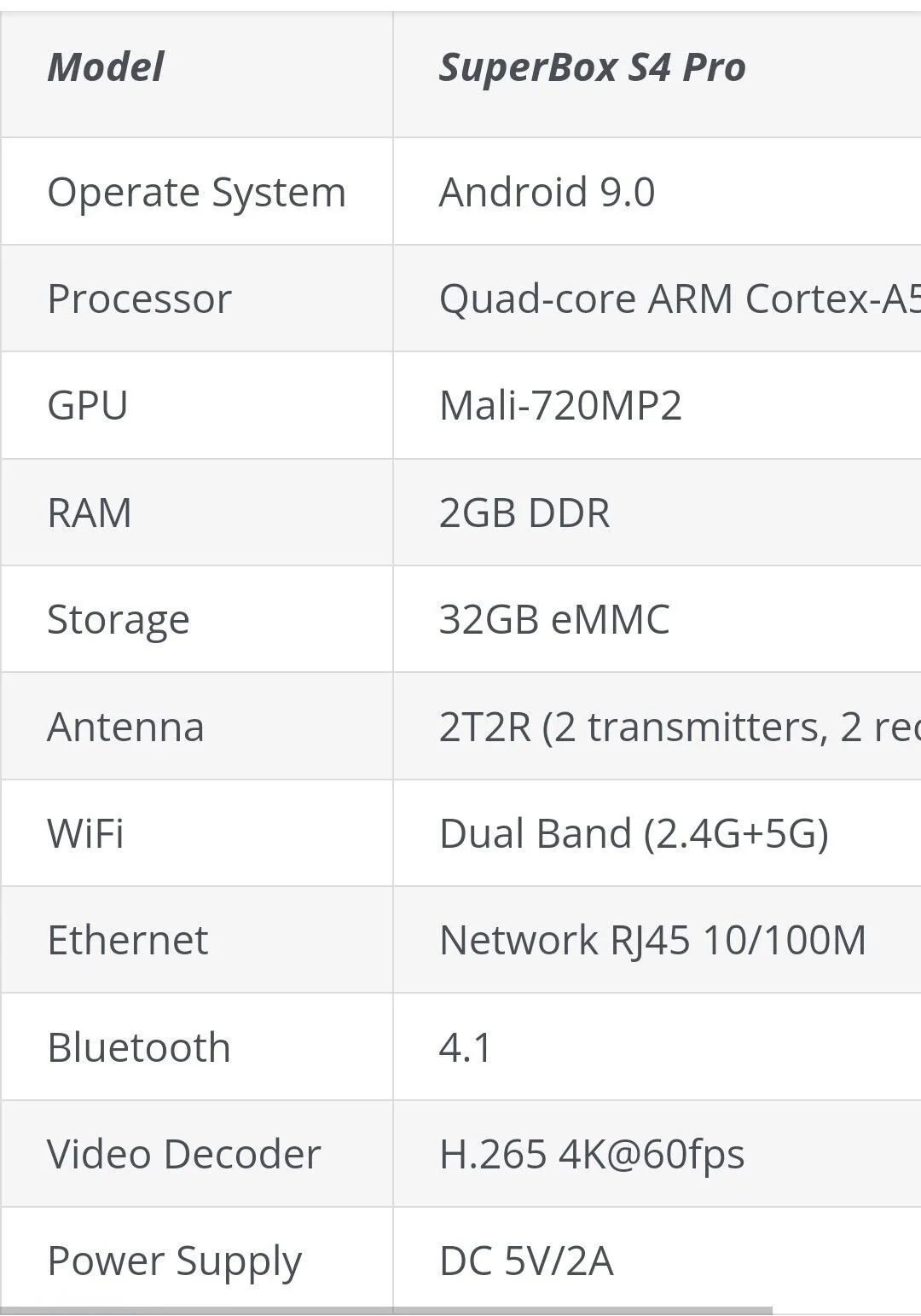The height and width of the screenshot is (1316, 921).
Task: Click the "Dual Band (2.4G+5G)" value
Action: tap(634, 833)
